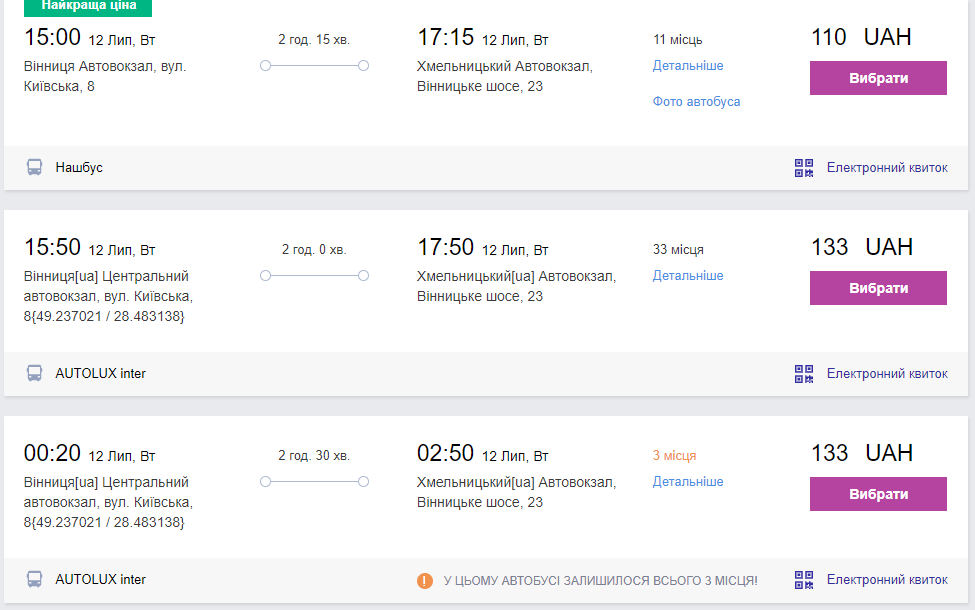Viewport: 975px width, 610px height.
Task: Click Електронний квиток in the Нашбус row
Action: pos(887,168)
